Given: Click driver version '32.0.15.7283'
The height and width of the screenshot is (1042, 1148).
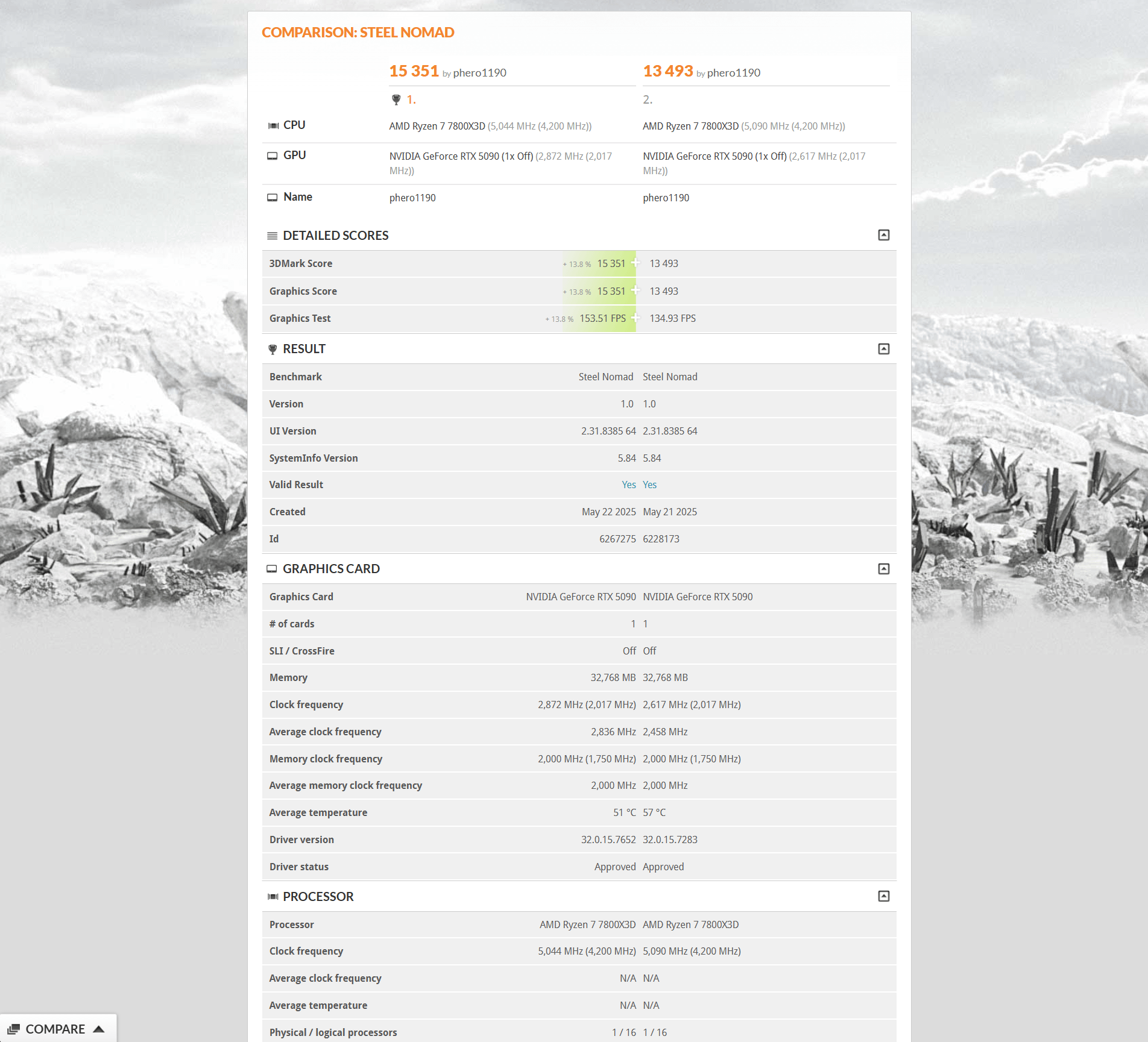Looking at the screenshot, I should tap(670, 840).
